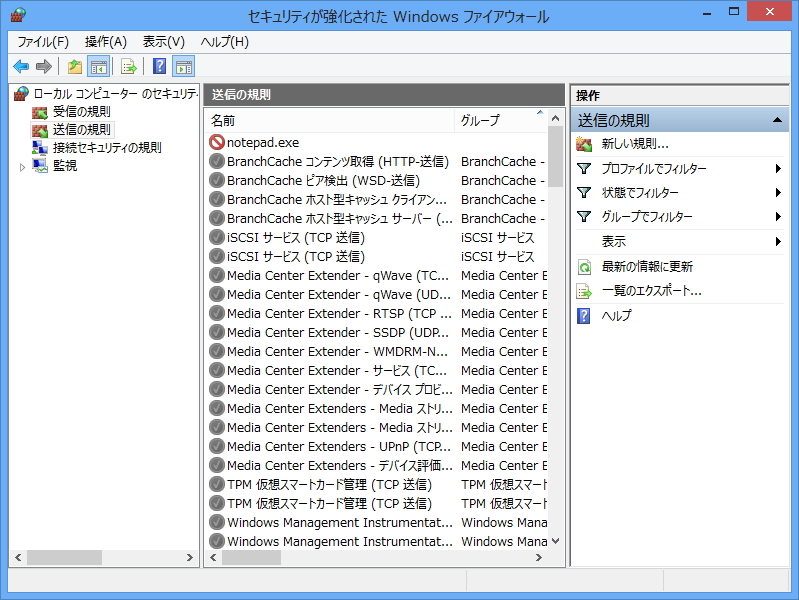Image resolution: width=799 pixels, height=600 pixels.
Task: Select 送信の規則 in the tree
Action: (x=82, y=129)
